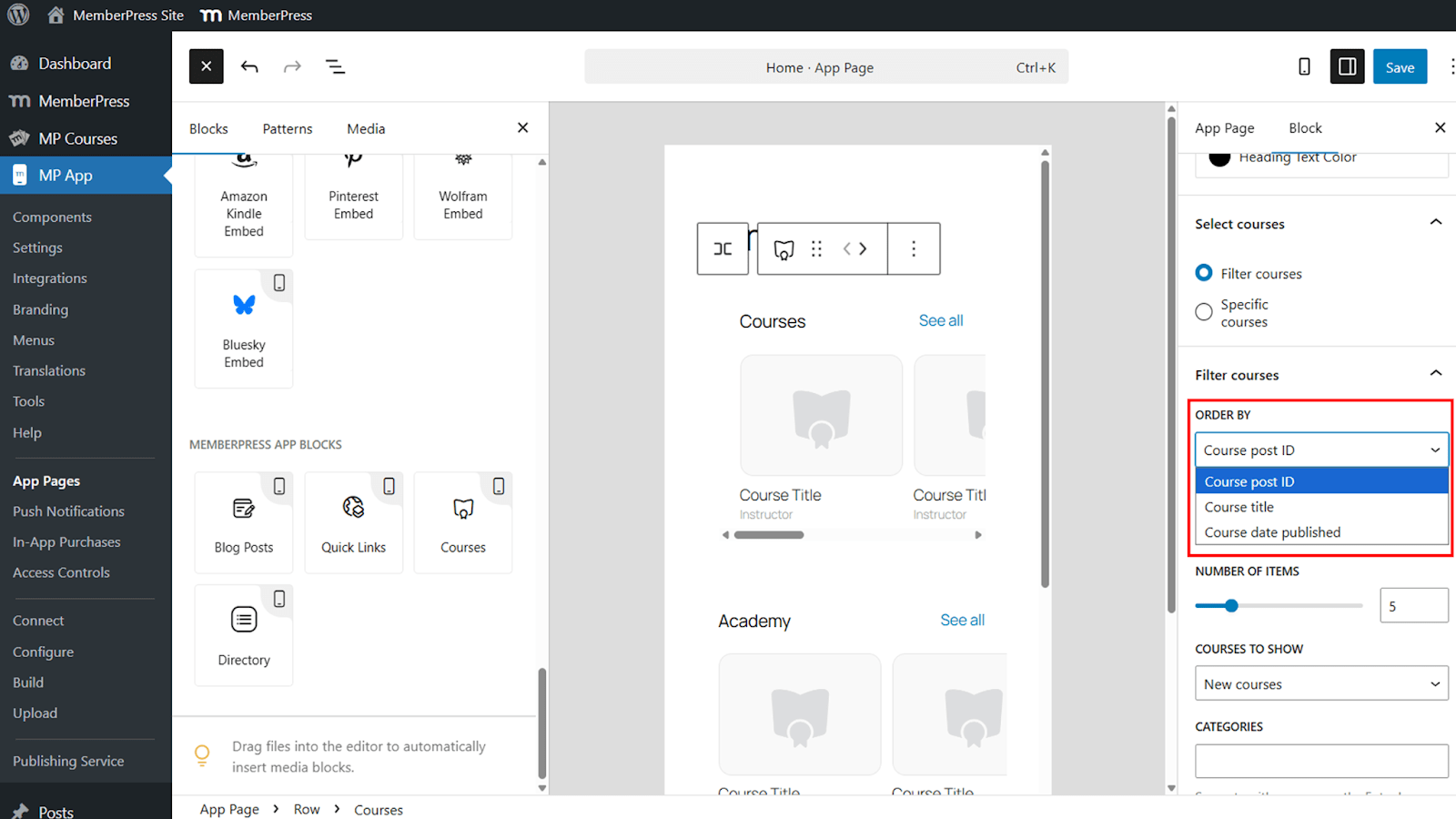Select the Filter courses radio option
Screen dimensions: 1456x819
[x=1204, y=273]
